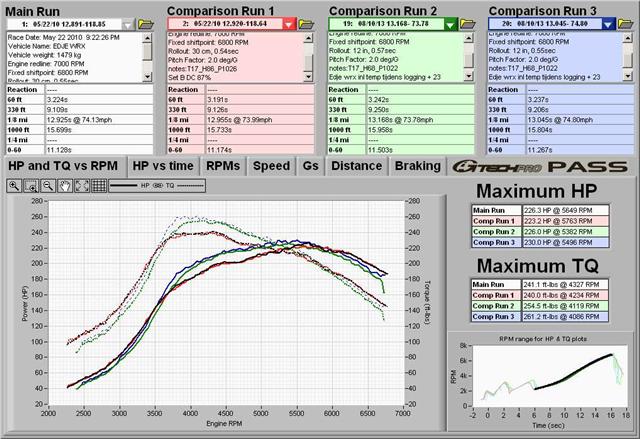Click Comparison Run 3 1000 ft value 15.804s

(580, 130)
